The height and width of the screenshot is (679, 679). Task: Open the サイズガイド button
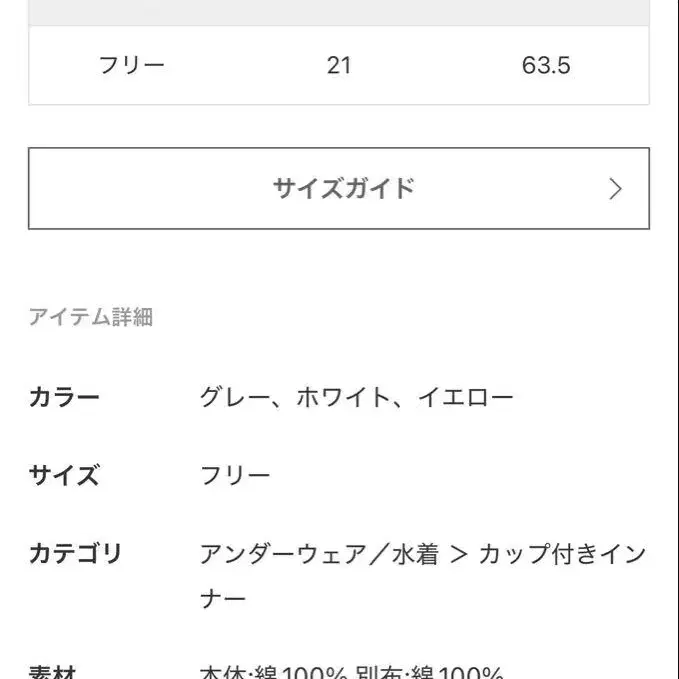tap(339, 189)
